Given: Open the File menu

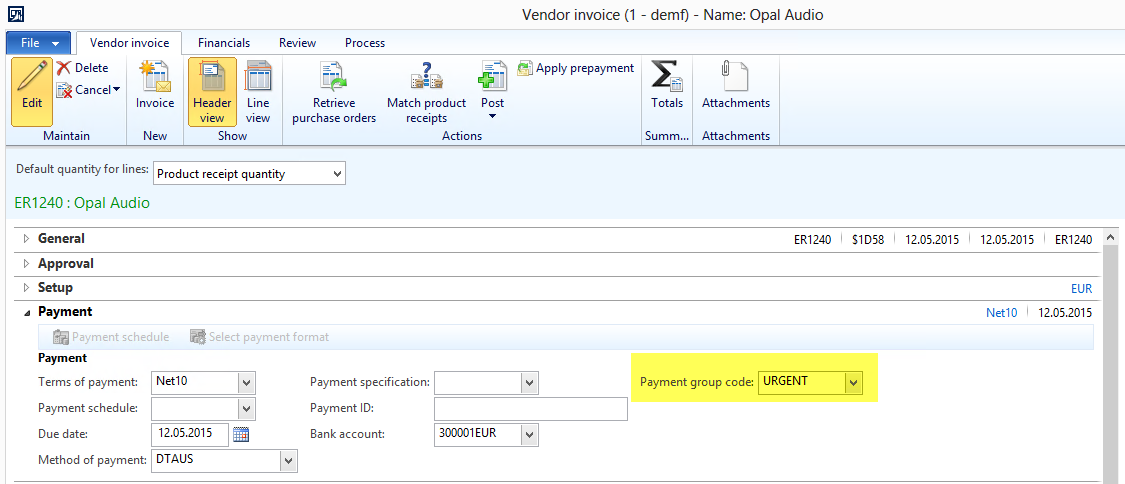Looking at the screenshot, I should (x=39, y=44).
